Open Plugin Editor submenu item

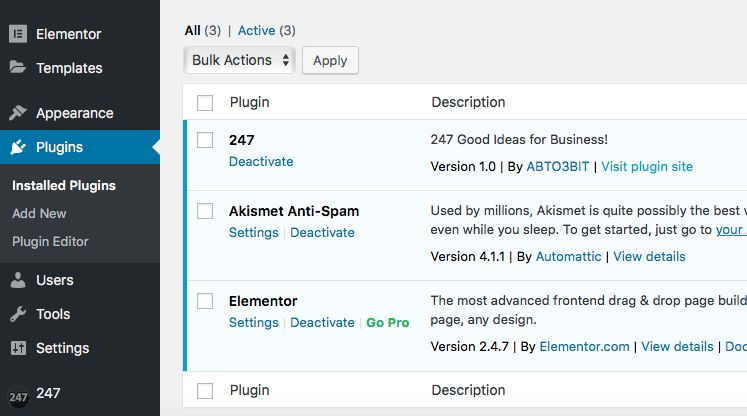click(50, 241)
